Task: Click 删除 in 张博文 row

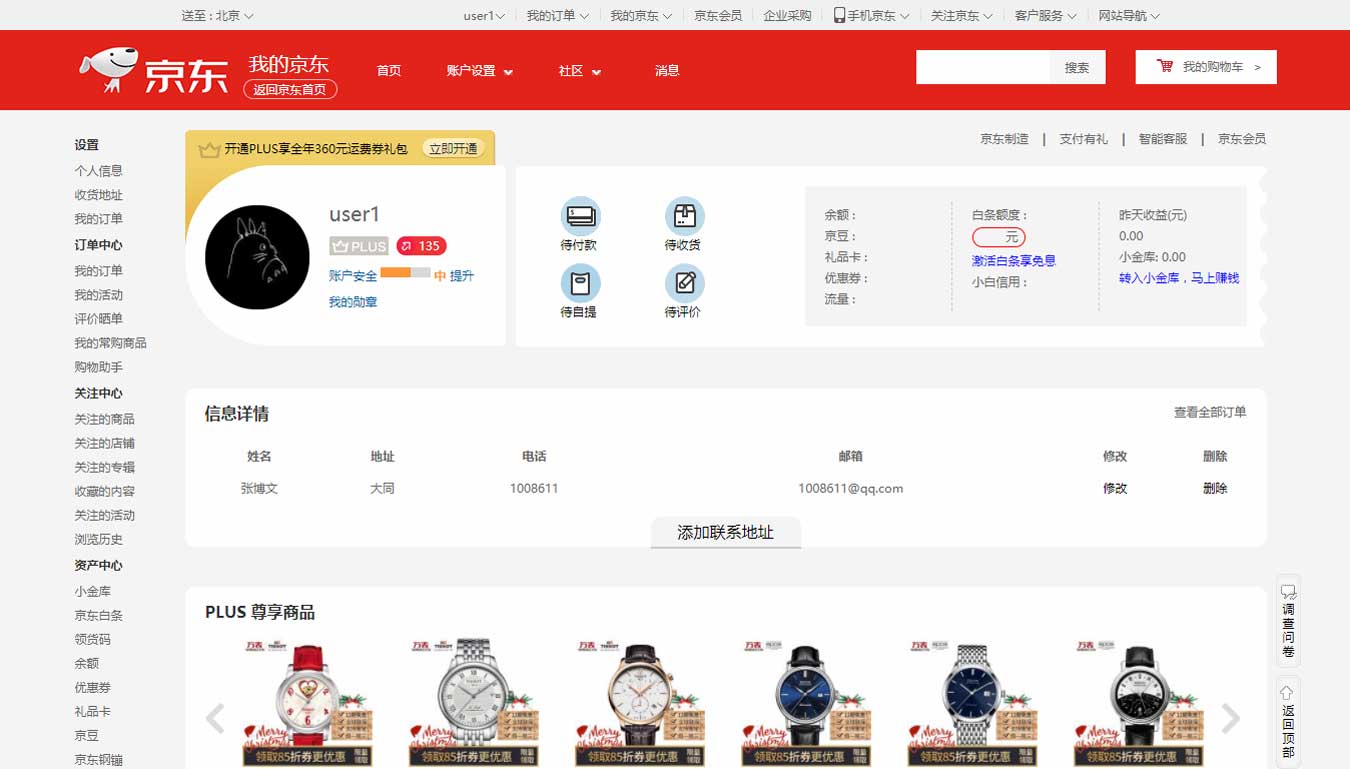Action: pos(1215,488)
